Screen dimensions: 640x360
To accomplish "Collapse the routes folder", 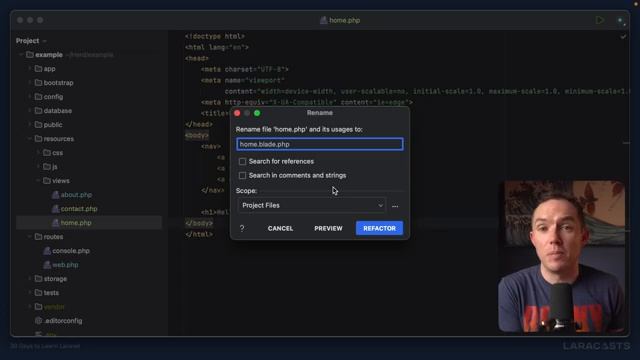I will [x=29, y=237].
